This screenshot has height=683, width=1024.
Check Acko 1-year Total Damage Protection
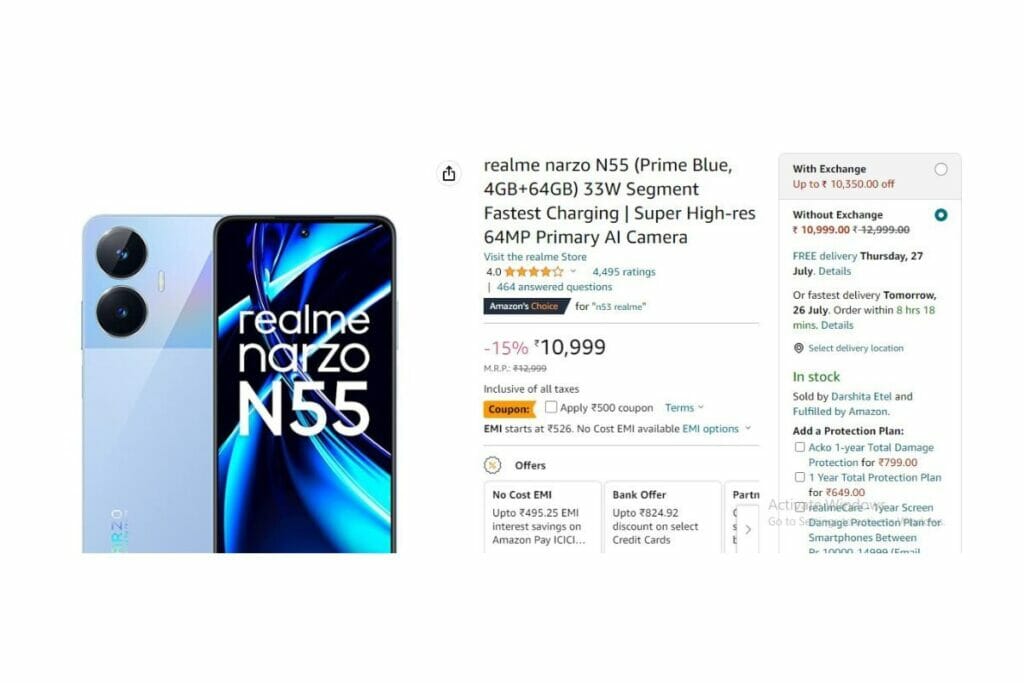pos(799,447)
